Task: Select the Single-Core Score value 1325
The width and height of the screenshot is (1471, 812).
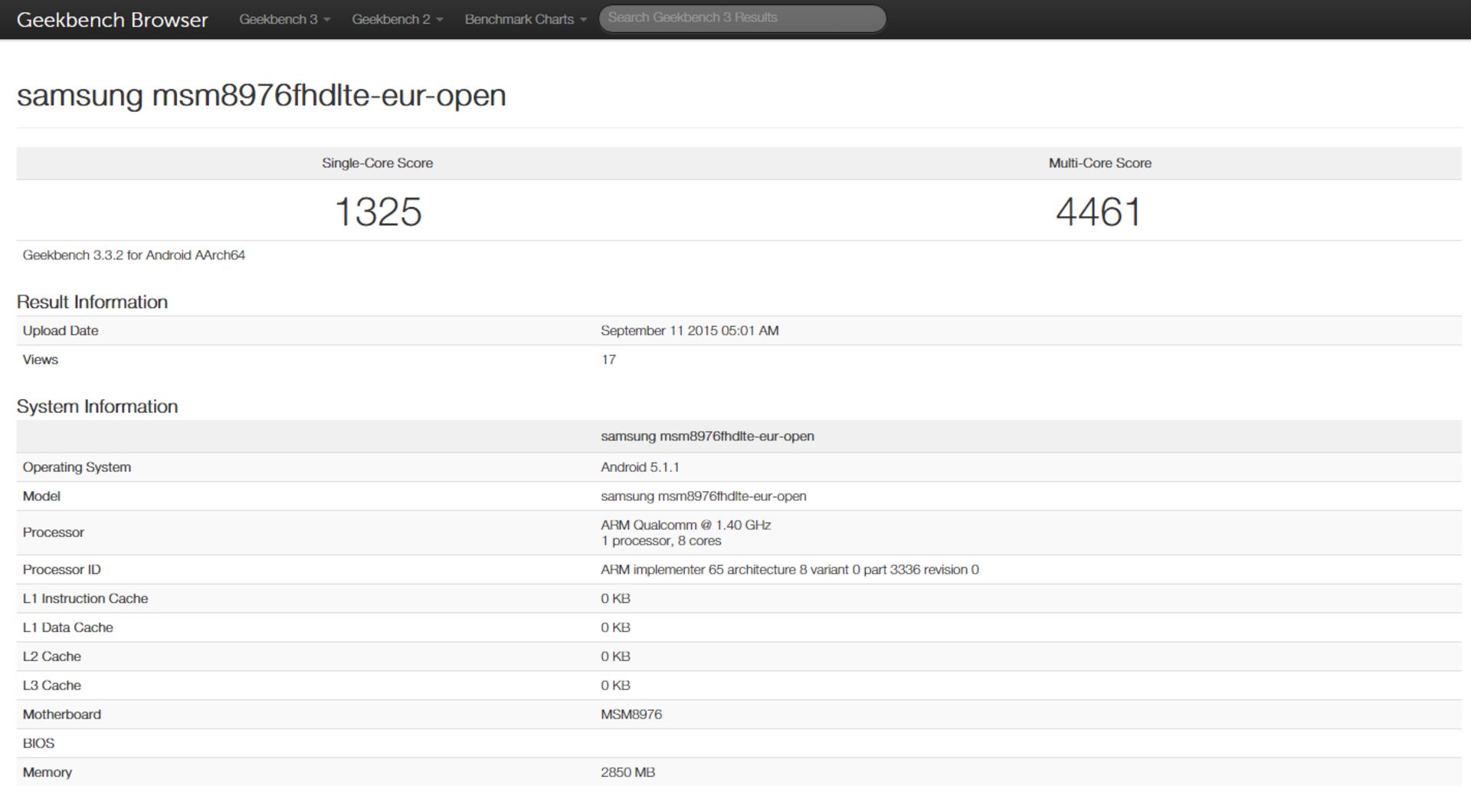Action: [378, 212]
